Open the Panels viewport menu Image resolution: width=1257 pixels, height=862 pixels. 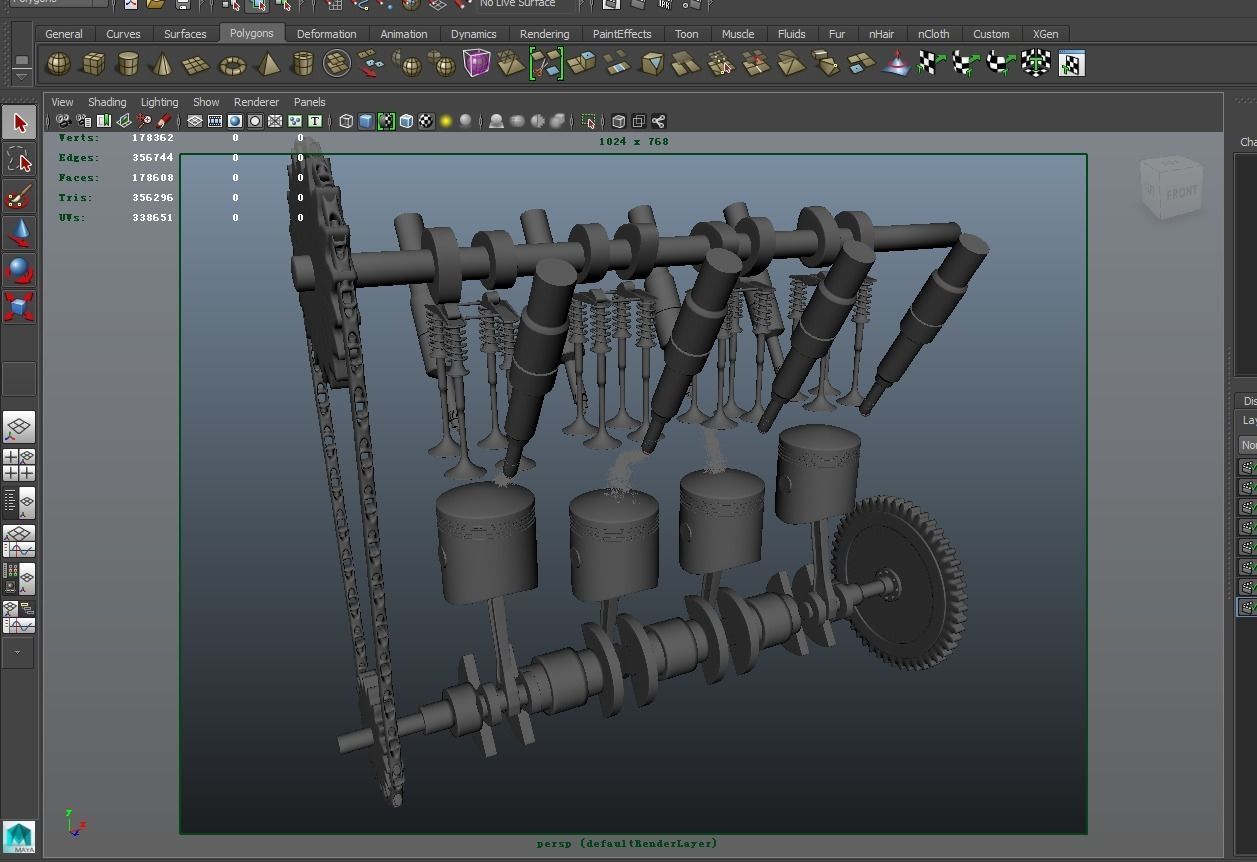pos(309,101)
